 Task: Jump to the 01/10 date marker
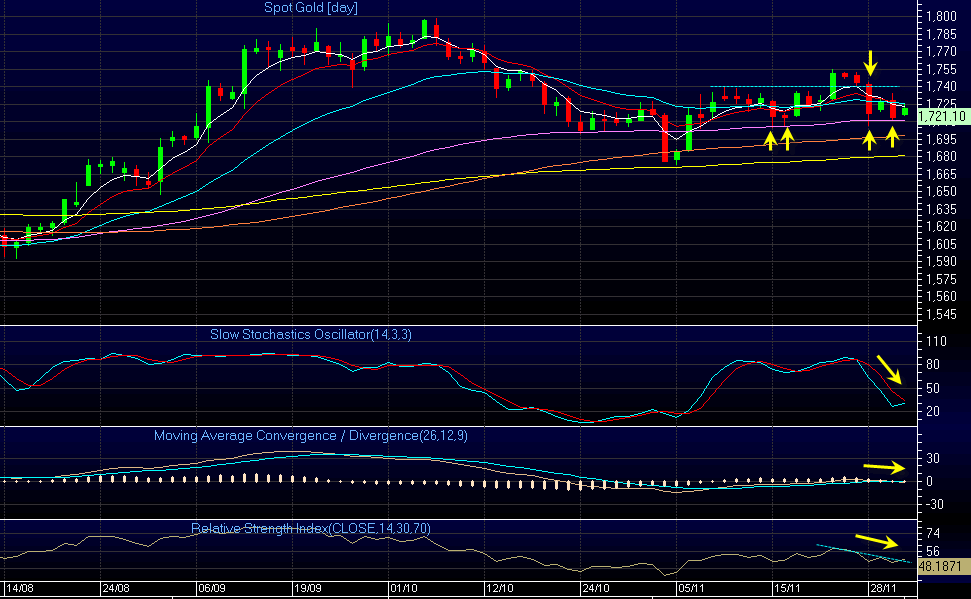pos(403,590)
